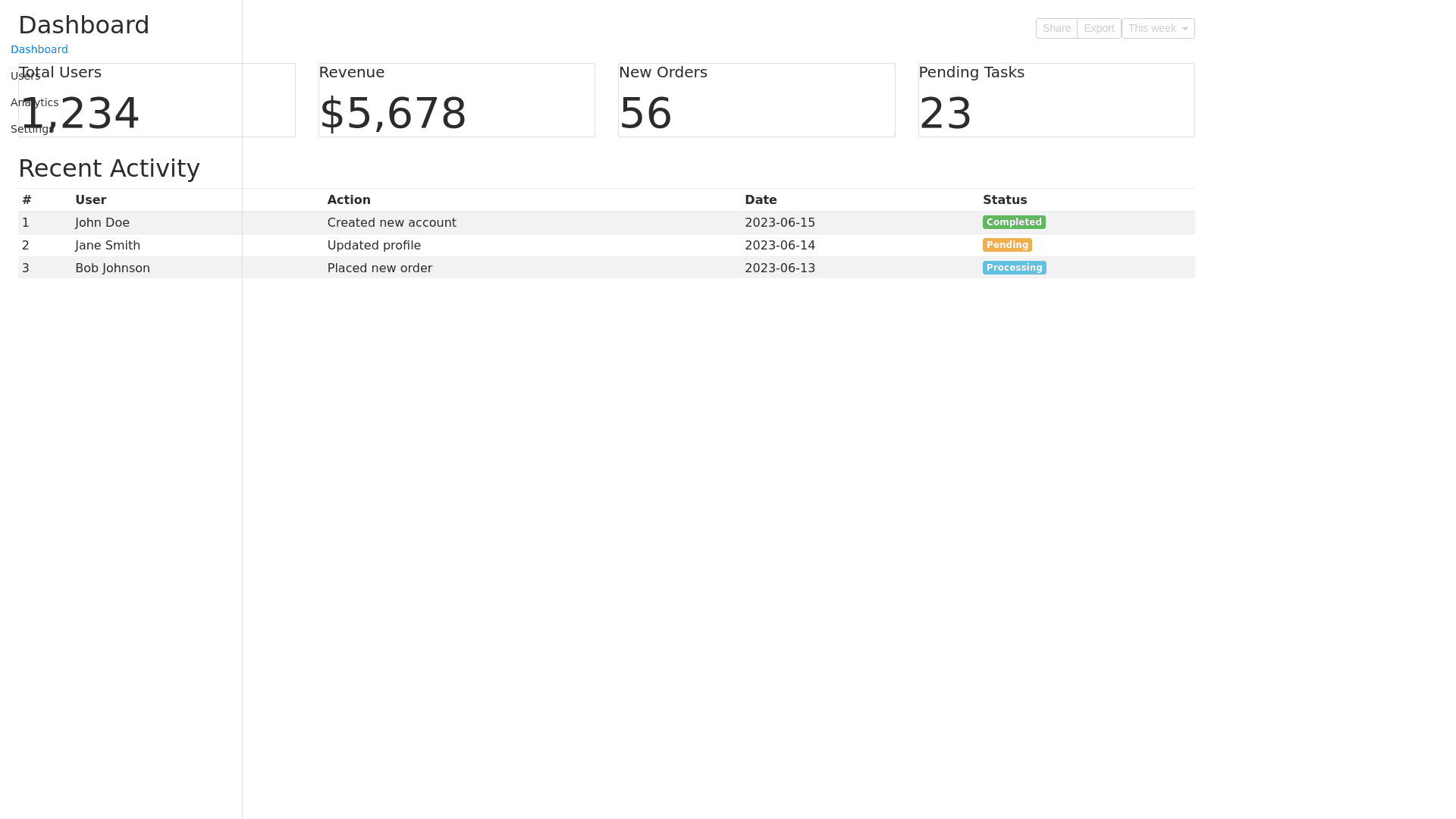The height and width of the screenshot is (819, 1456).
Task: Click the Pending status badge
Action: (x=1006, y=245)
